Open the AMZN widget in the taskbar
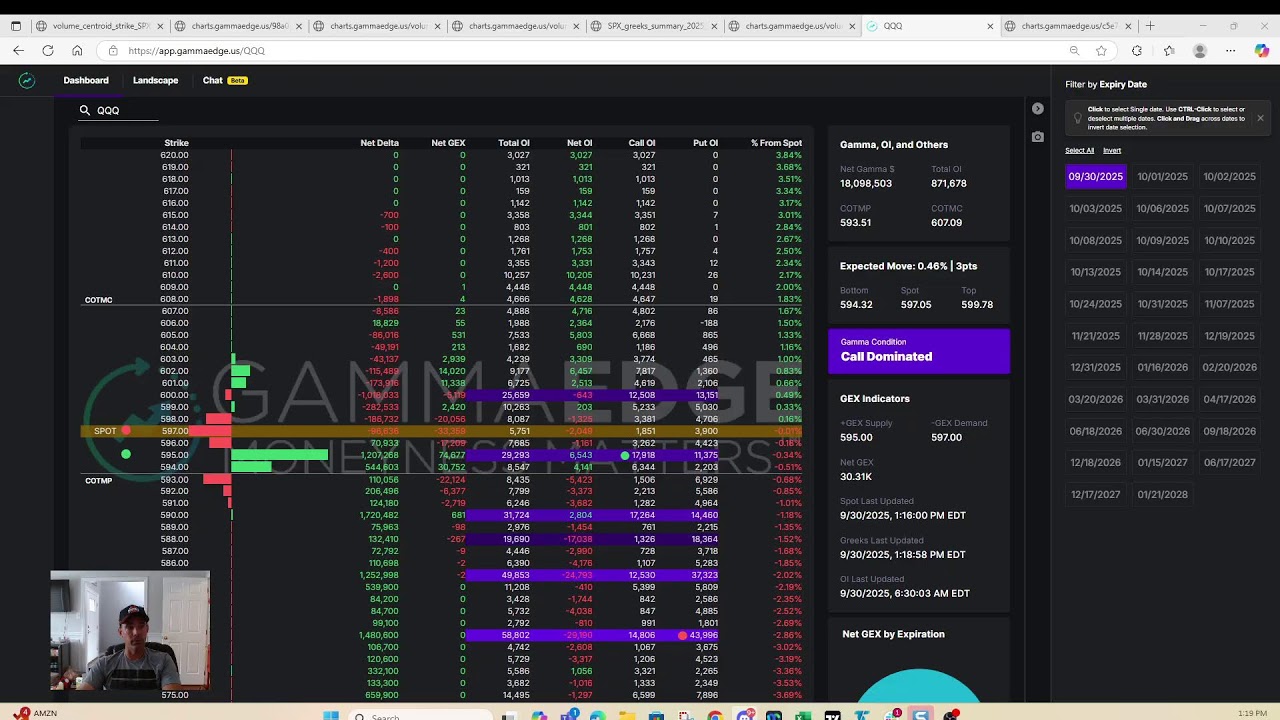 coord(35,713)
